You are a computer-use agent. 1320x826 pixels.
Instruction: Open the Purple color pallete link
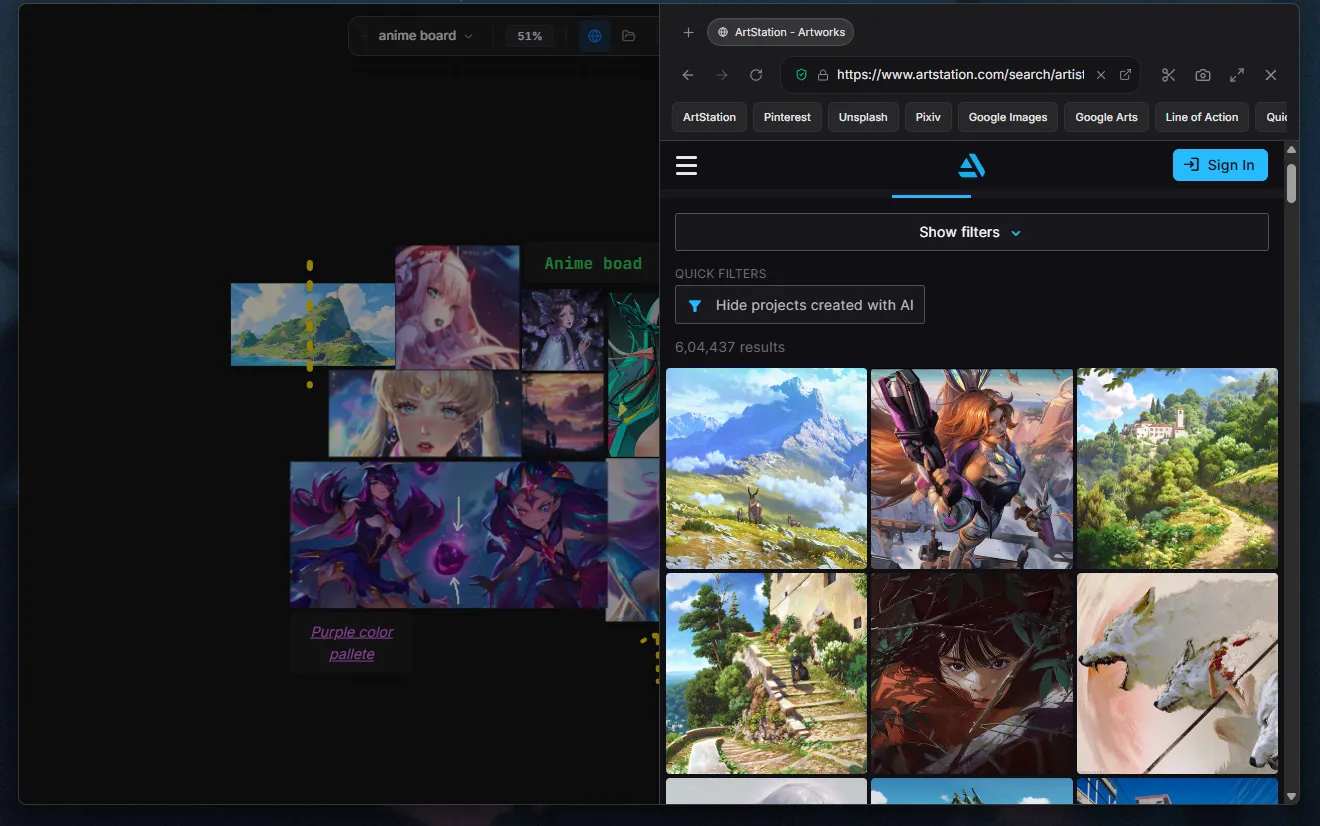(352, 643)
